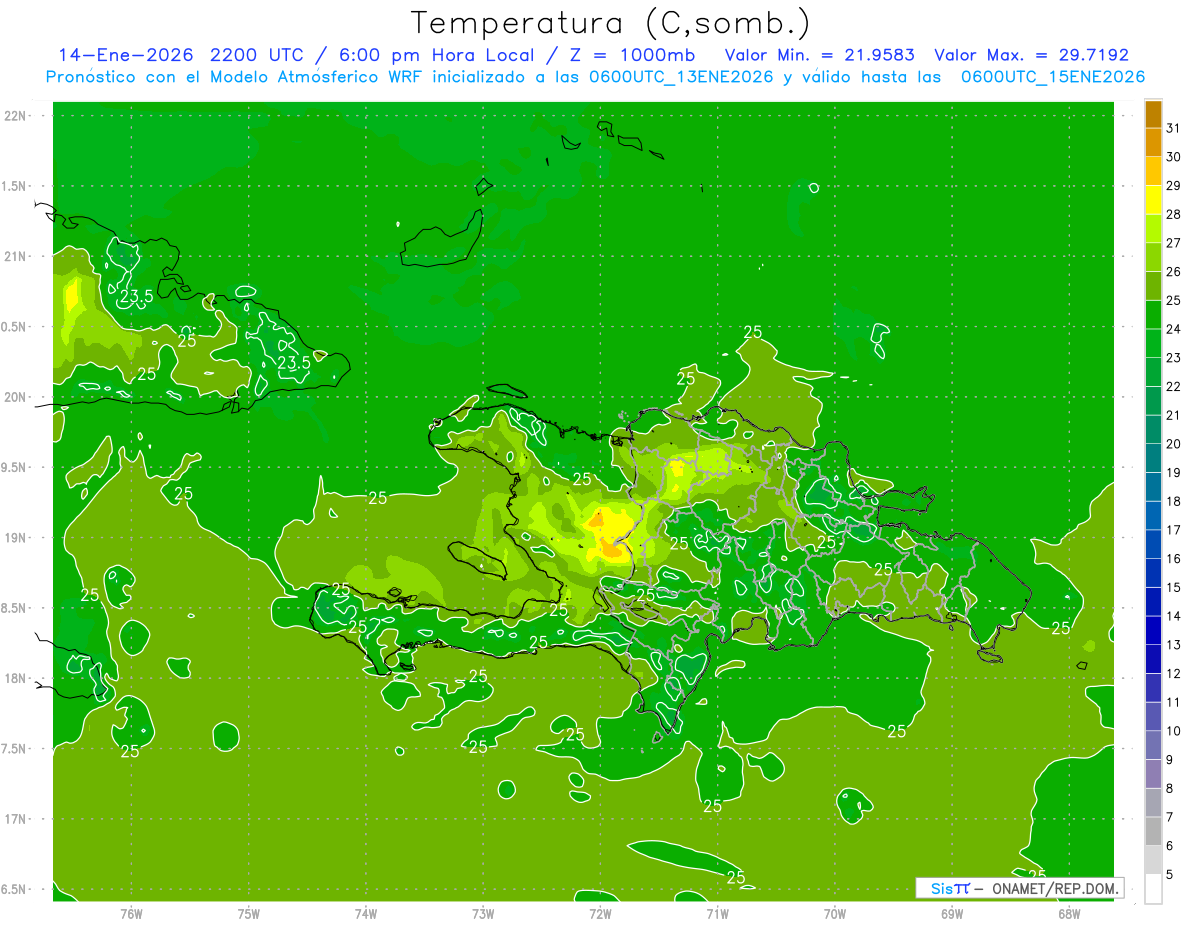Click the 22N latitude axis label
This screenshot has width=1200, height=927.
pos(16,116)
